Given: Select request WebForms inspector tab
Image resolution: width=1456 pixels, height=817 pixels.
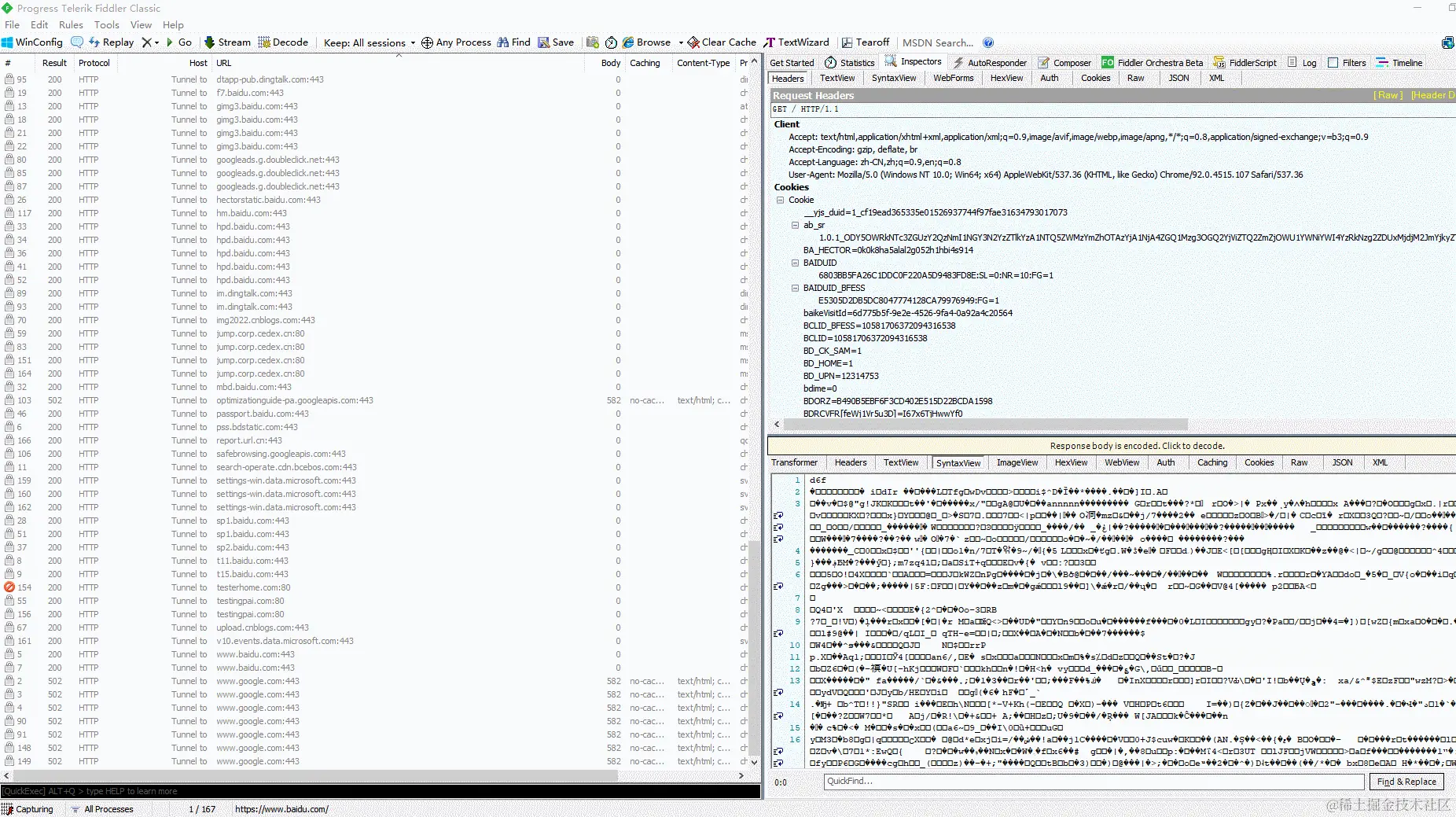Looking at the screenshot, I should (x=953, y=78).
